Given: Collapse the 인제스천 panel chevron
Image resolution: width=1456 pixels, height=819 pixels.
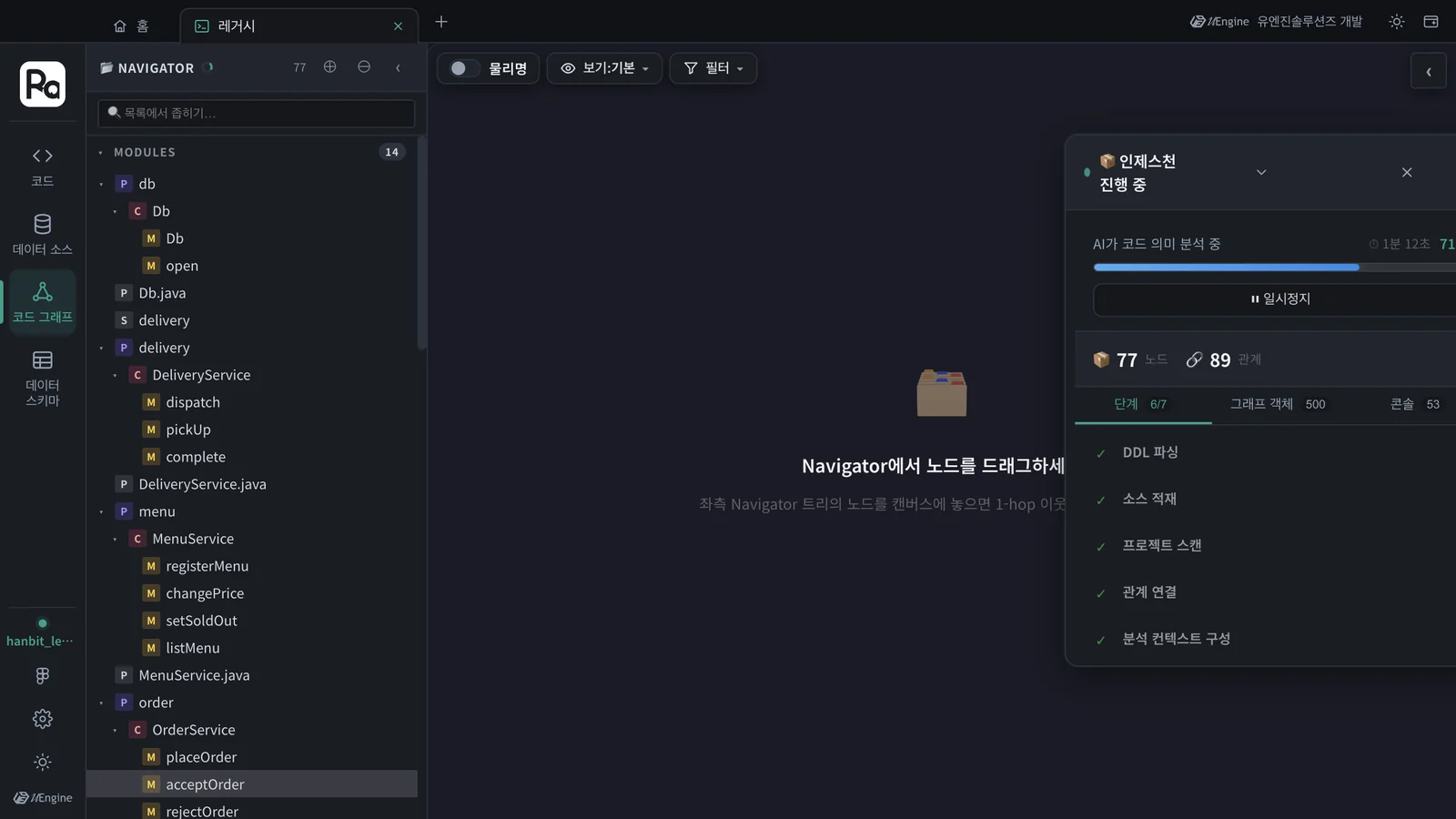Looking at the screenshot, I should [1261, 172].
